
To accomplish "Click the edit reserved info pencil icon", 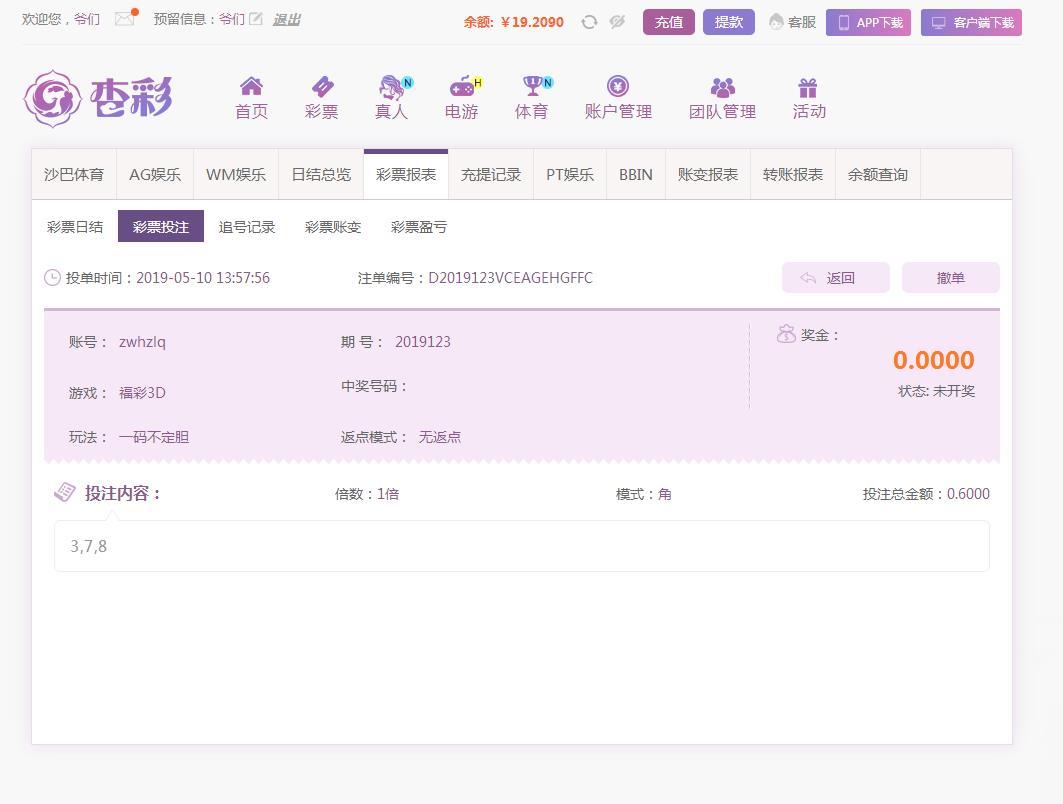I will (256, 19).
